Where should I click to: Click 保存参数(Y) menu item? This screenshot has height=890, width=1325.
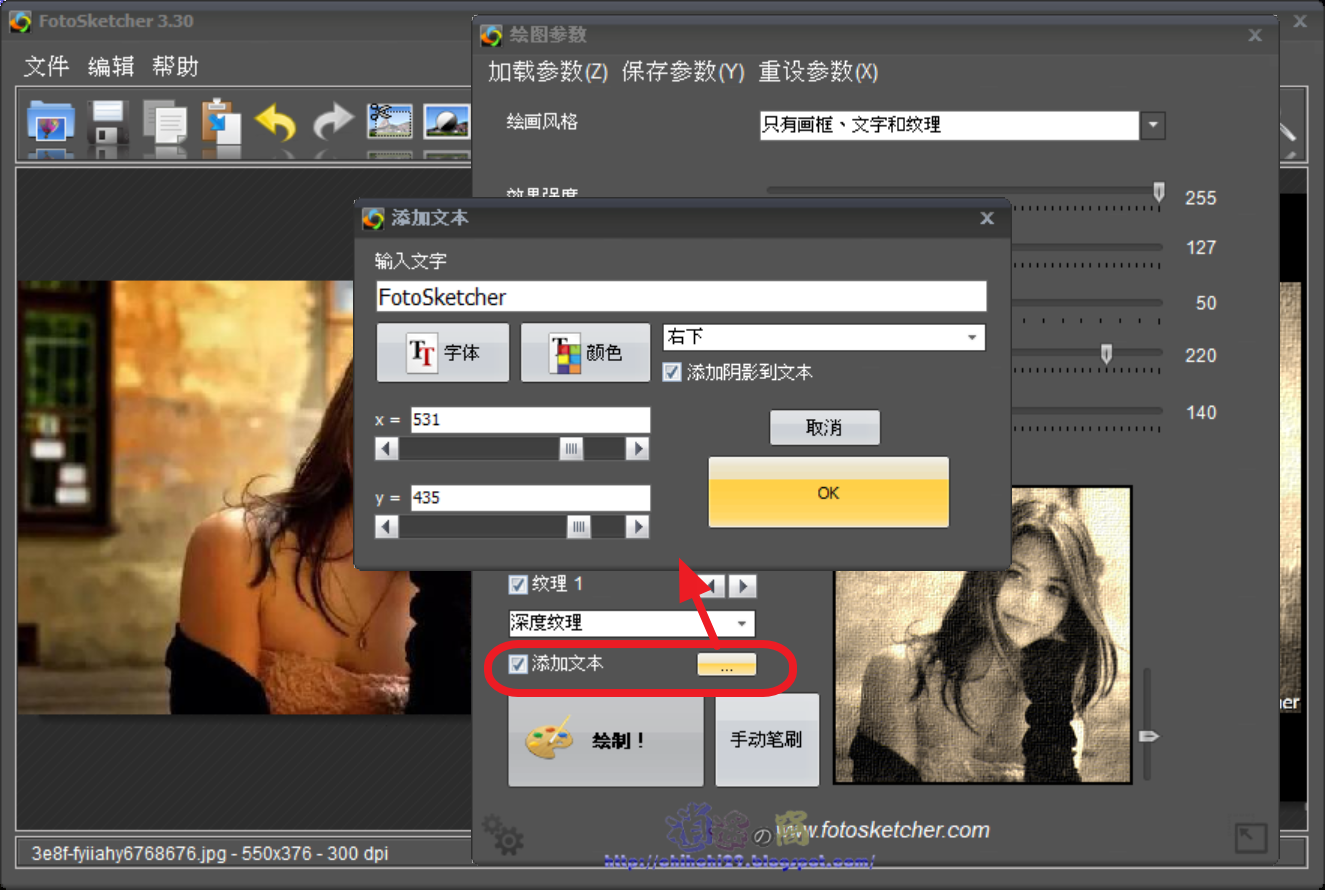pos(683,72)
